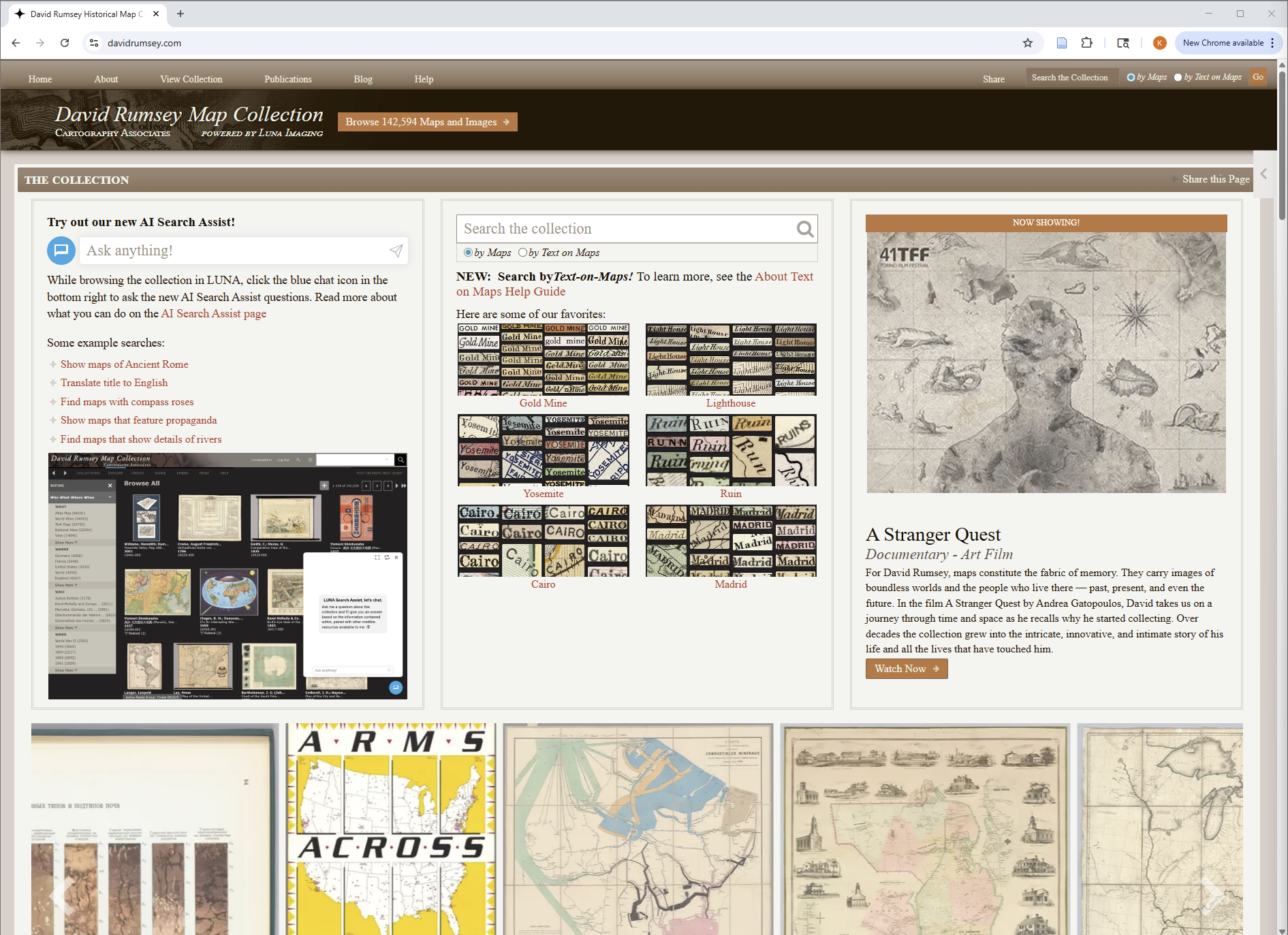This screenshot has width=1288, height=935.
Task: Click Share in the top navigation
Action: (994, 79)
